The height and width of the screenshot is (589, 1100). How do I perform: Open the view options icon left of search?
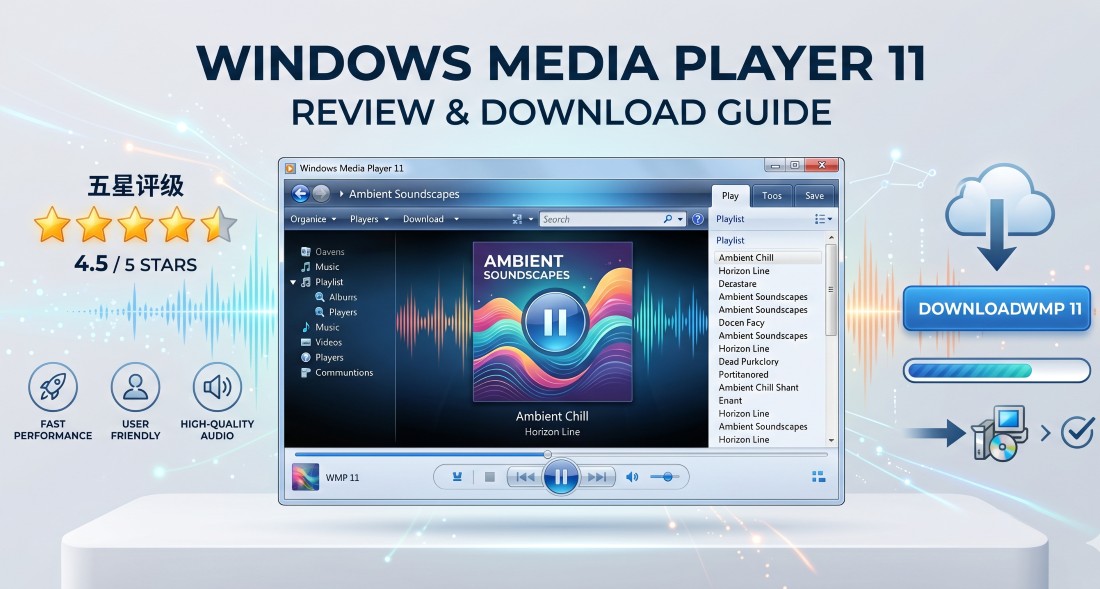[517, 219]
